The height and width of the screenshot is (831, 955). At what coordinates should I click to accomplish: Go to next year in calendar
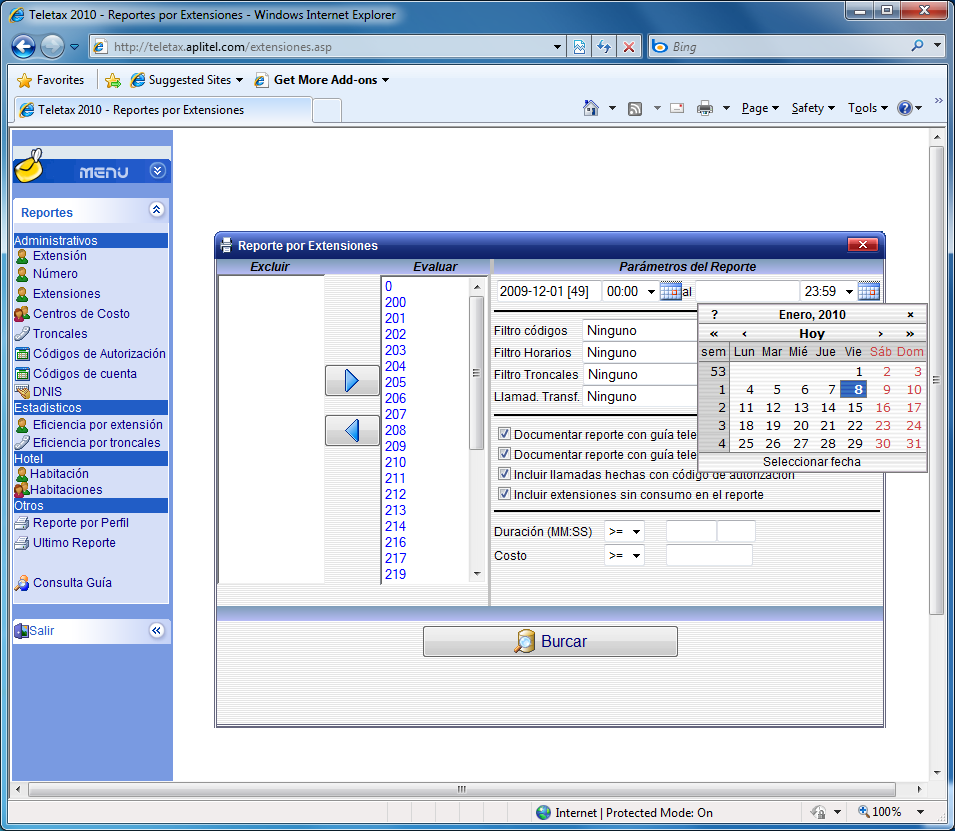coord(910,334)
